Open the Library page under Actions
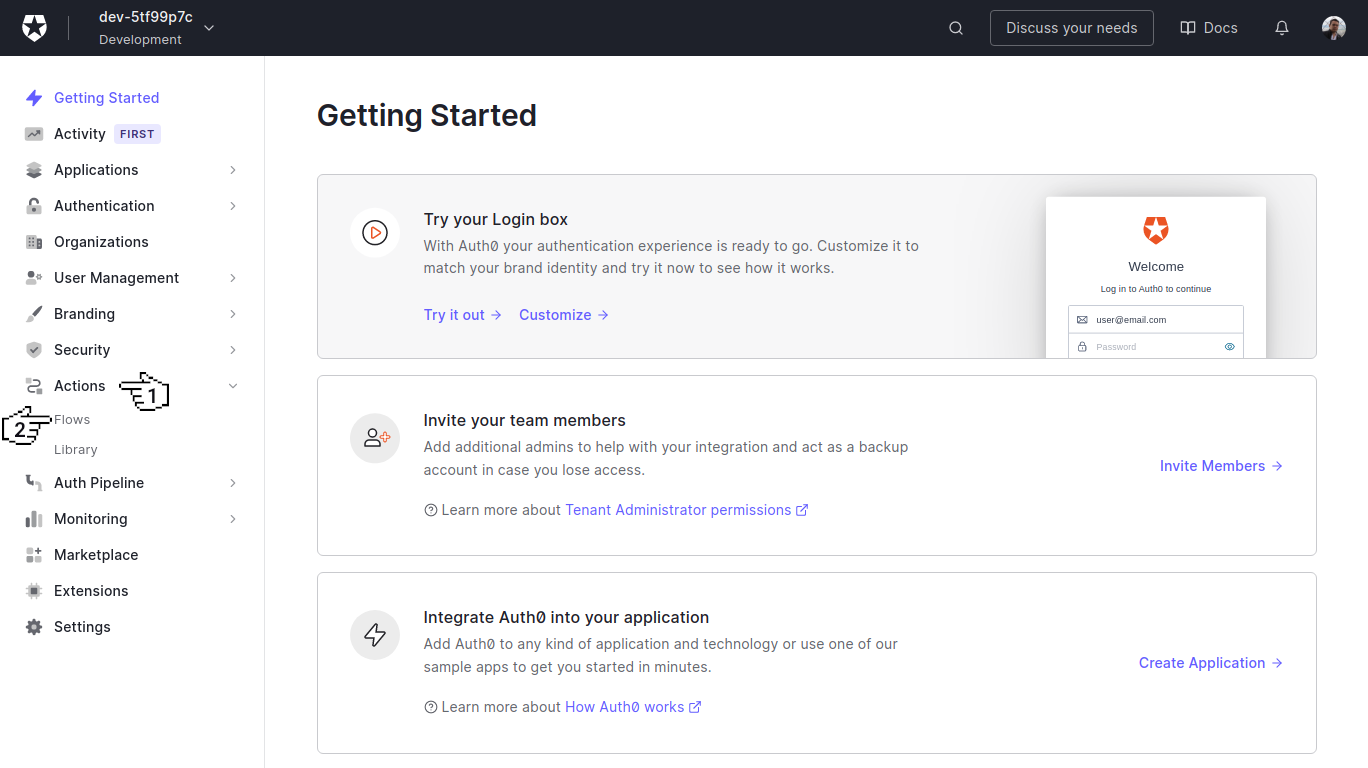The width and height of the screenshot is (1368, 768). point(75,449)
